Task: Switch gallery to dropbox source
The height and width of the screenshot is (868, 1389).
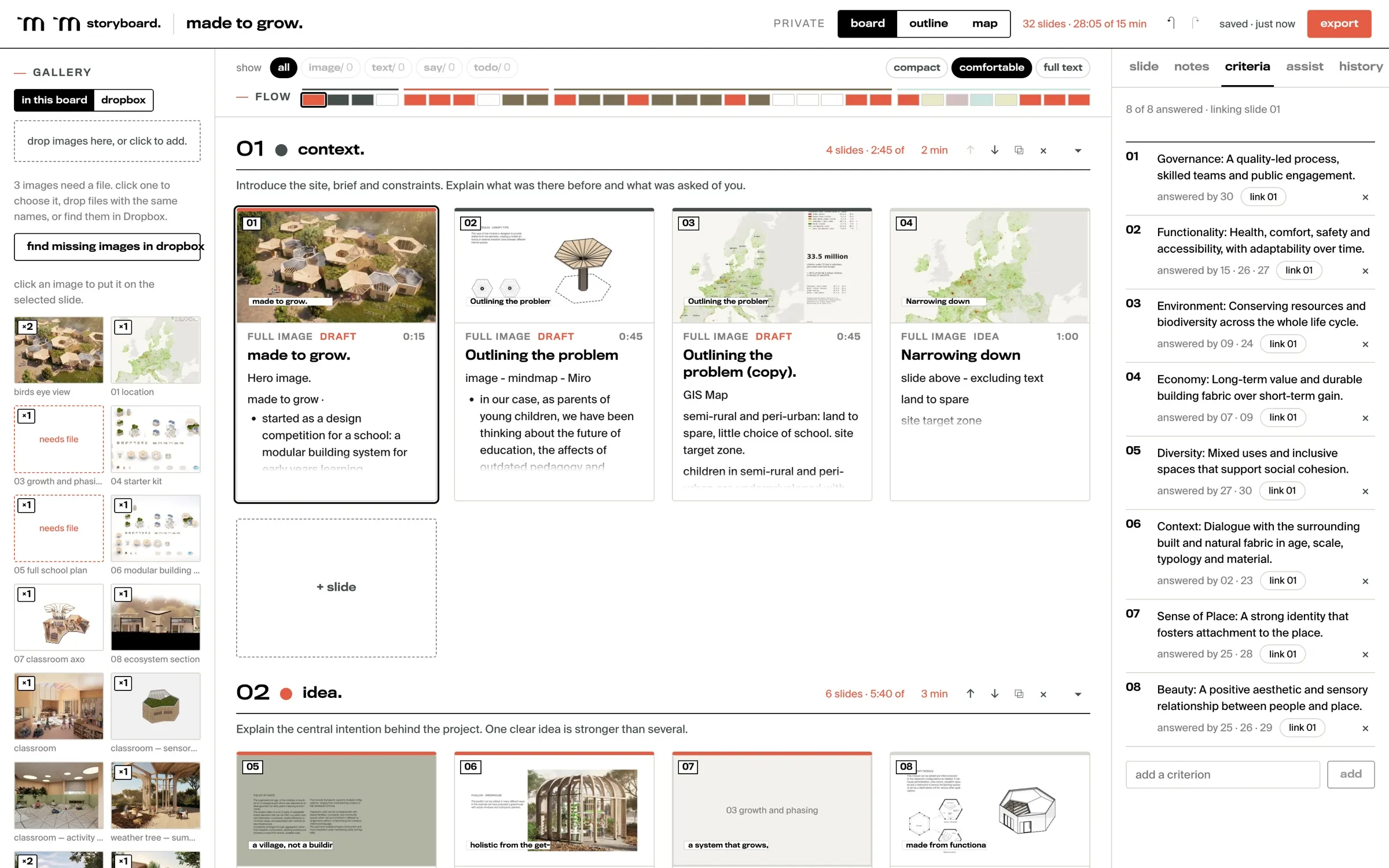Action: (x=123, y=100)
